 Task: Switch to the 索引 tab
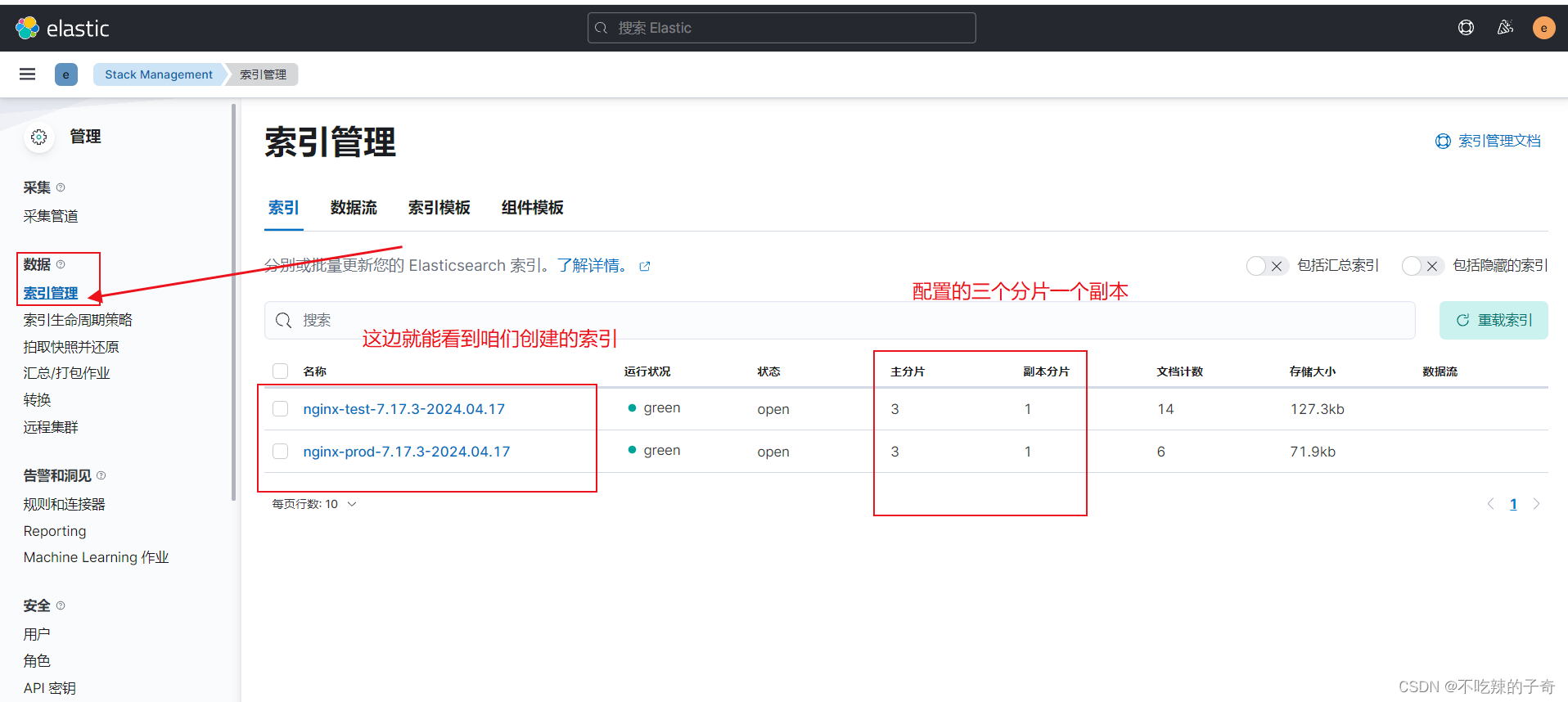(283, 208)
